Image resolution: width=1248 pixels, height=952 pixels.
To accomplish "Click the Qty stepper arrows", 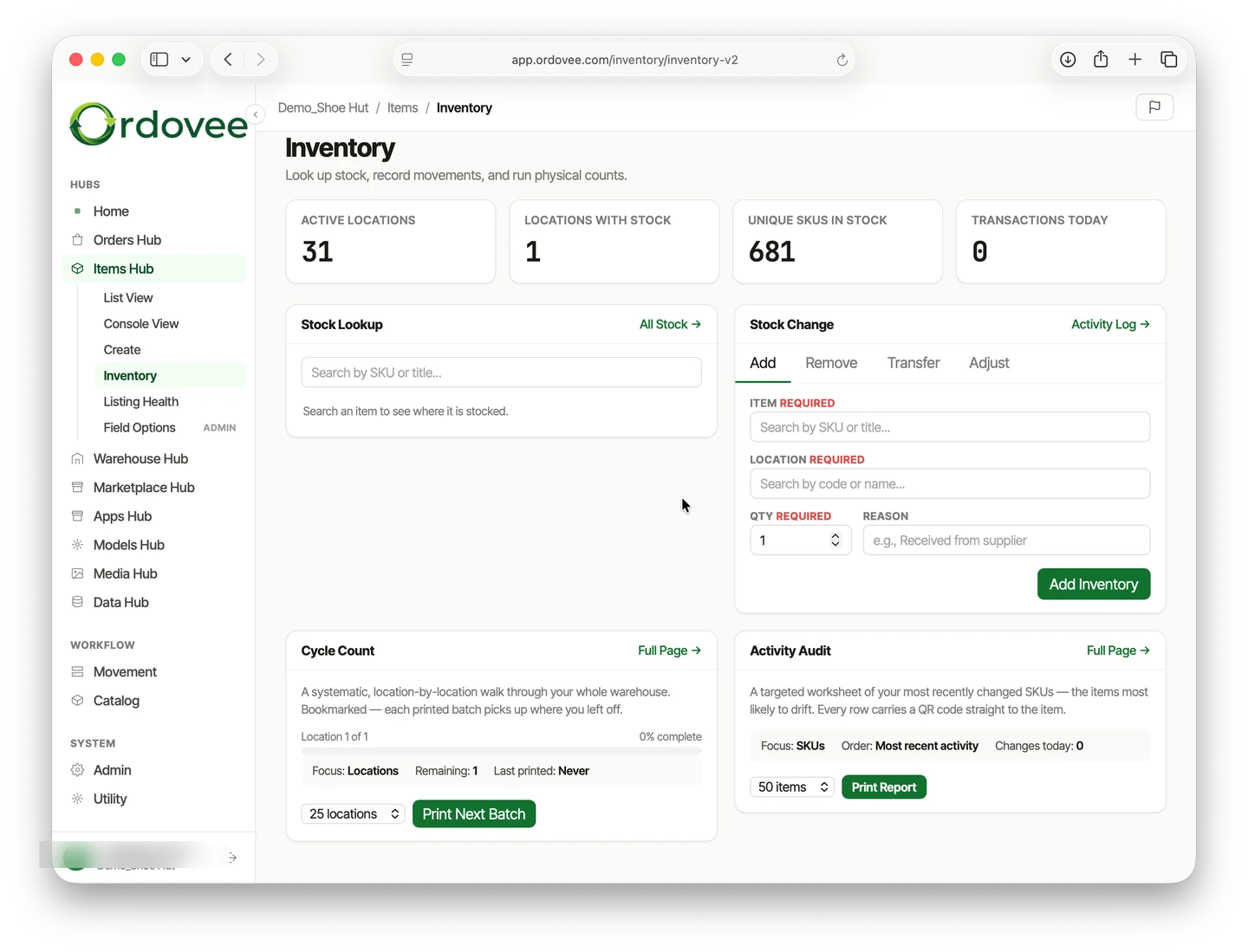I will [835, 541].
